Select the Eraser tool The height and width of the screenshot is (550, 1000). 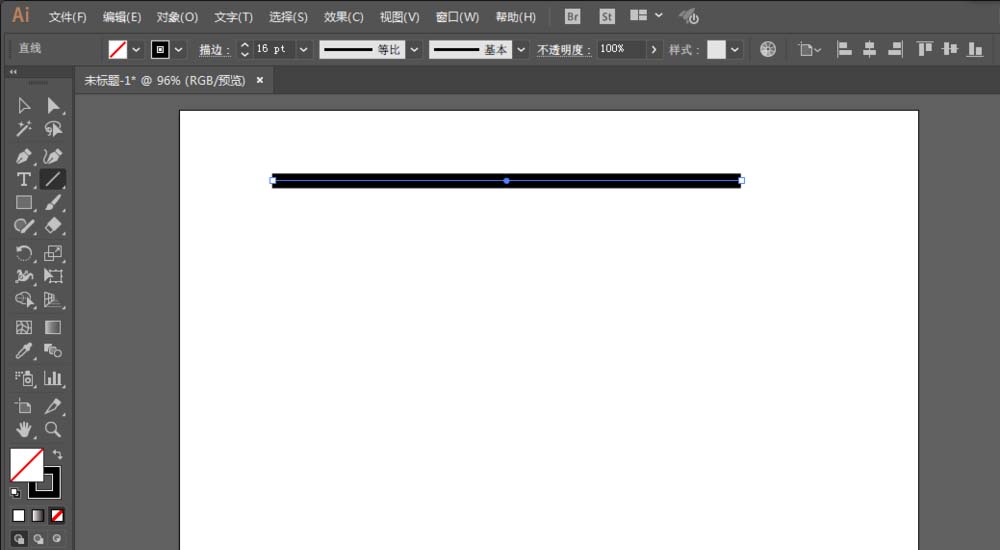53,226
